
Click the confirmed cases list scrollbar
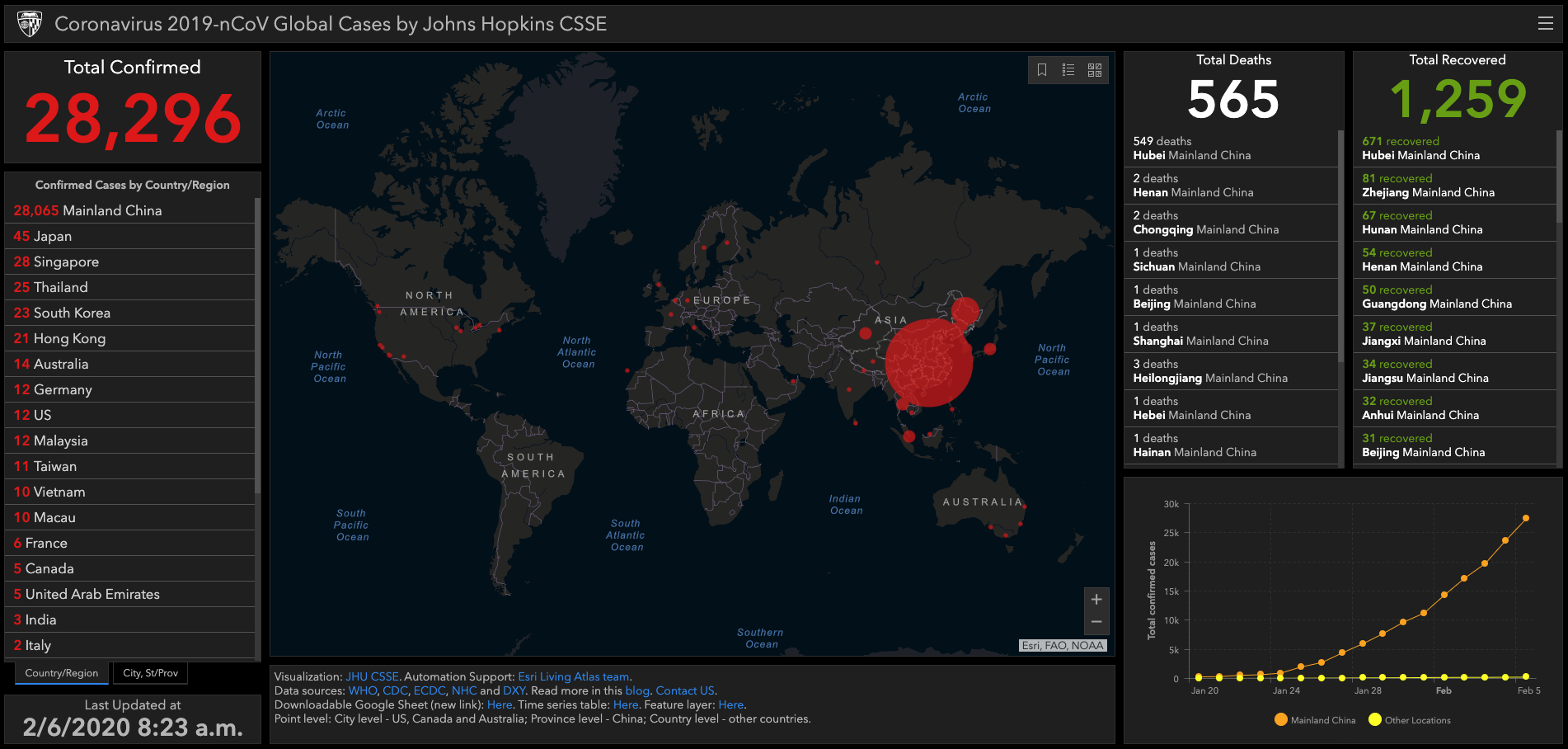tap(257, 346)
